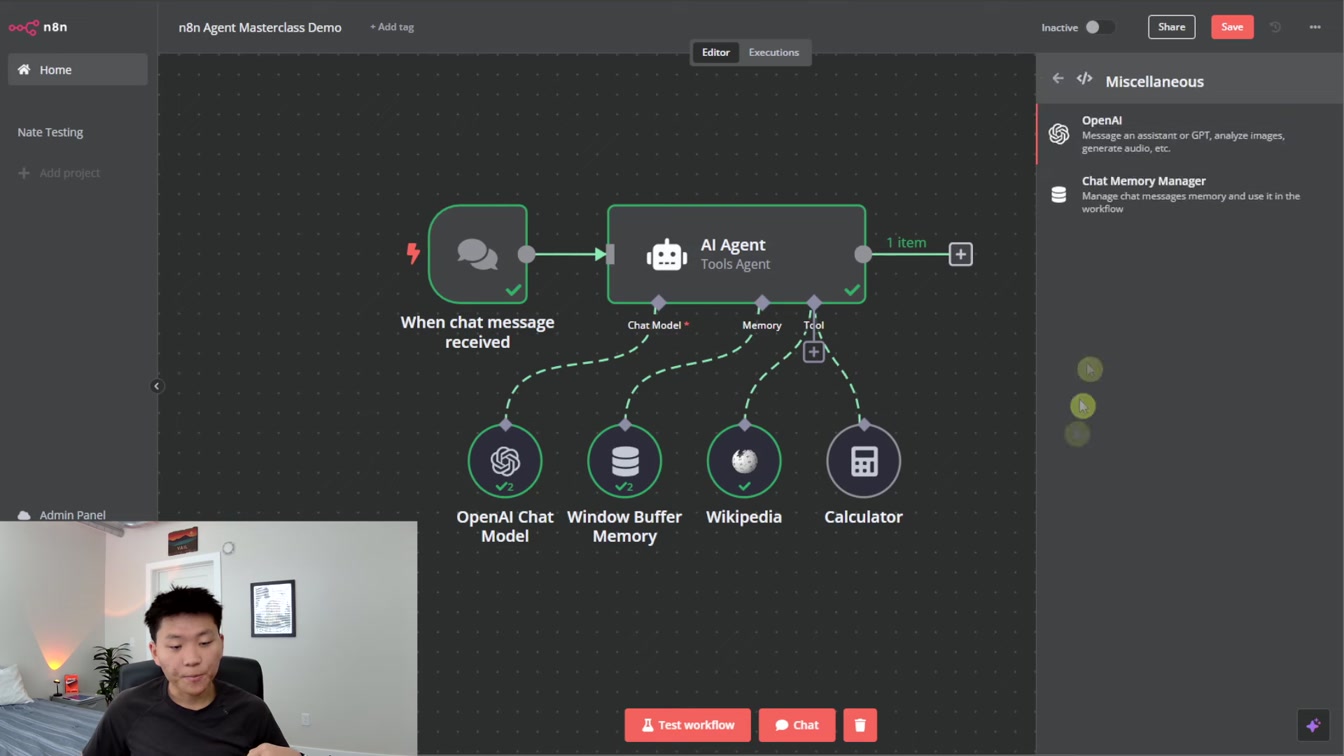Viewport: 1344px width, 756px height.
Task: Add a new project
Action: click(59, 173)
